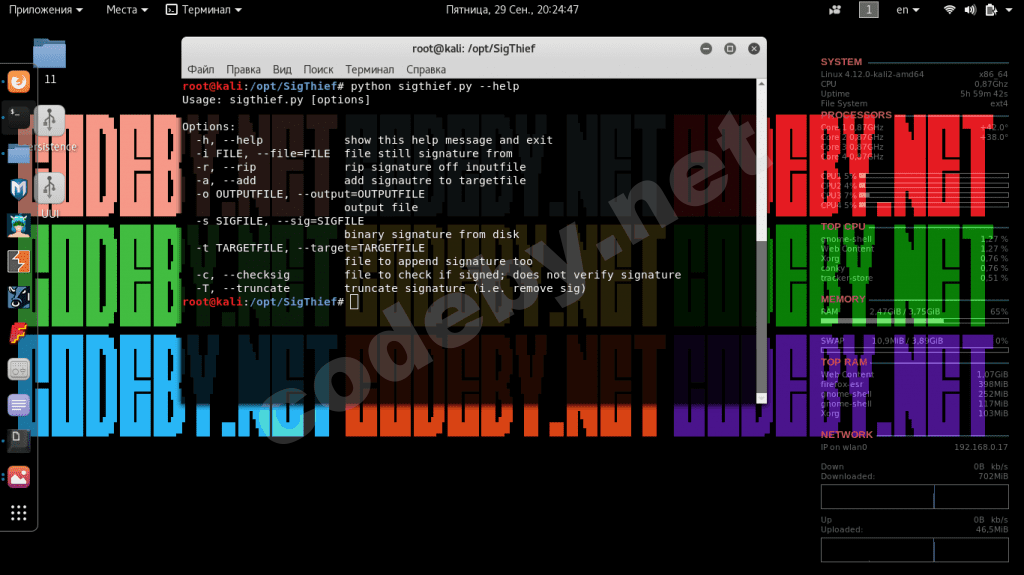1024x575 pixels.
Task: Open desktop folder named 11
Action: (50, 61)
